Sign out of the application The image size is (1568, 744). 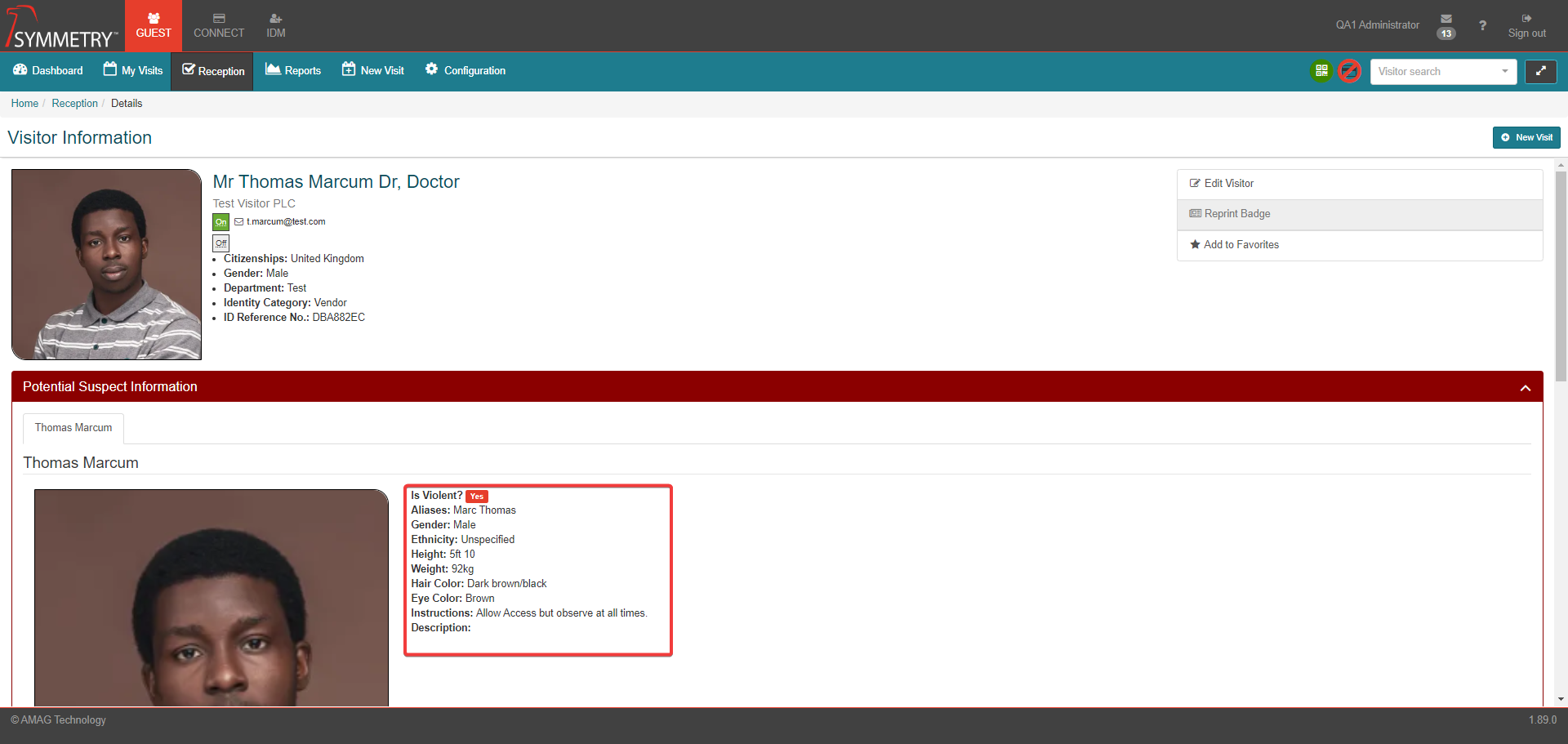point(1526,25)
